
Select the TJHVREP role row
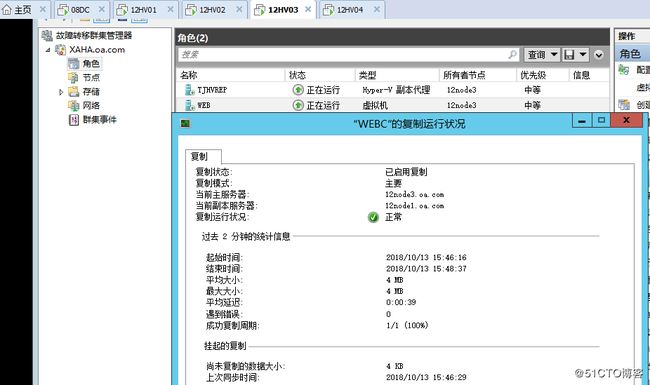coord(392,90)
